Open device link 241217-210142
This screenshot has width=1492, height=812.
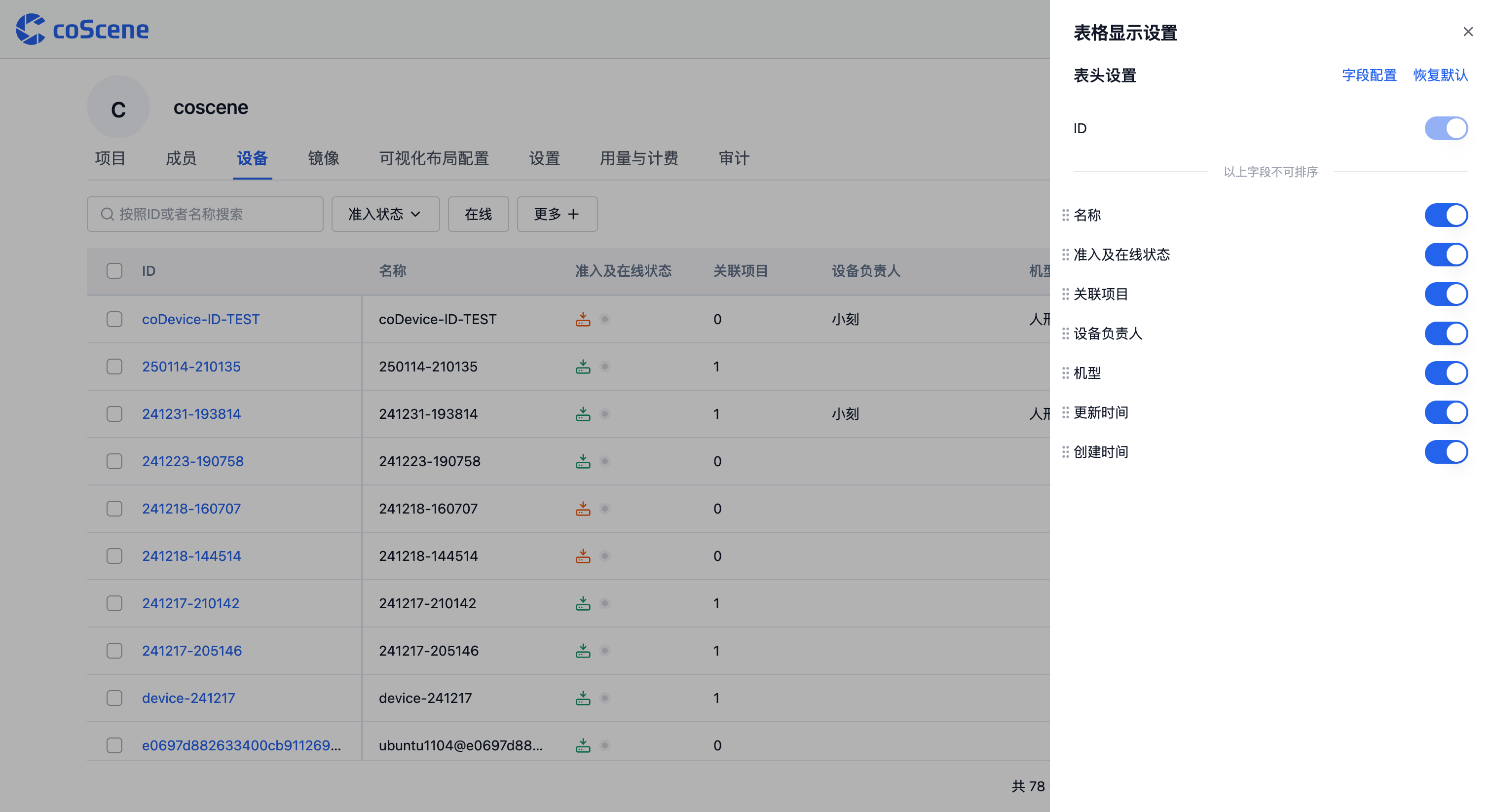190,603
